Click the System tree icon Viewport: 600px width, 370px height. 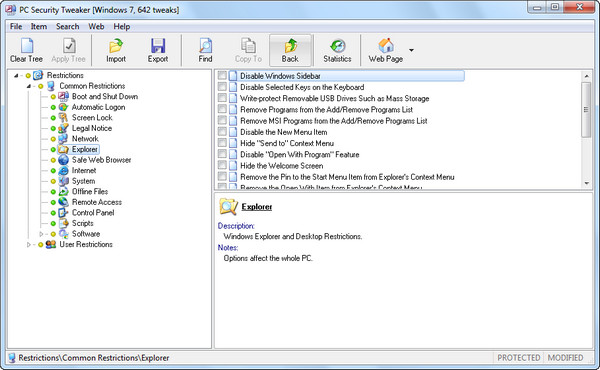pos(63,181)
